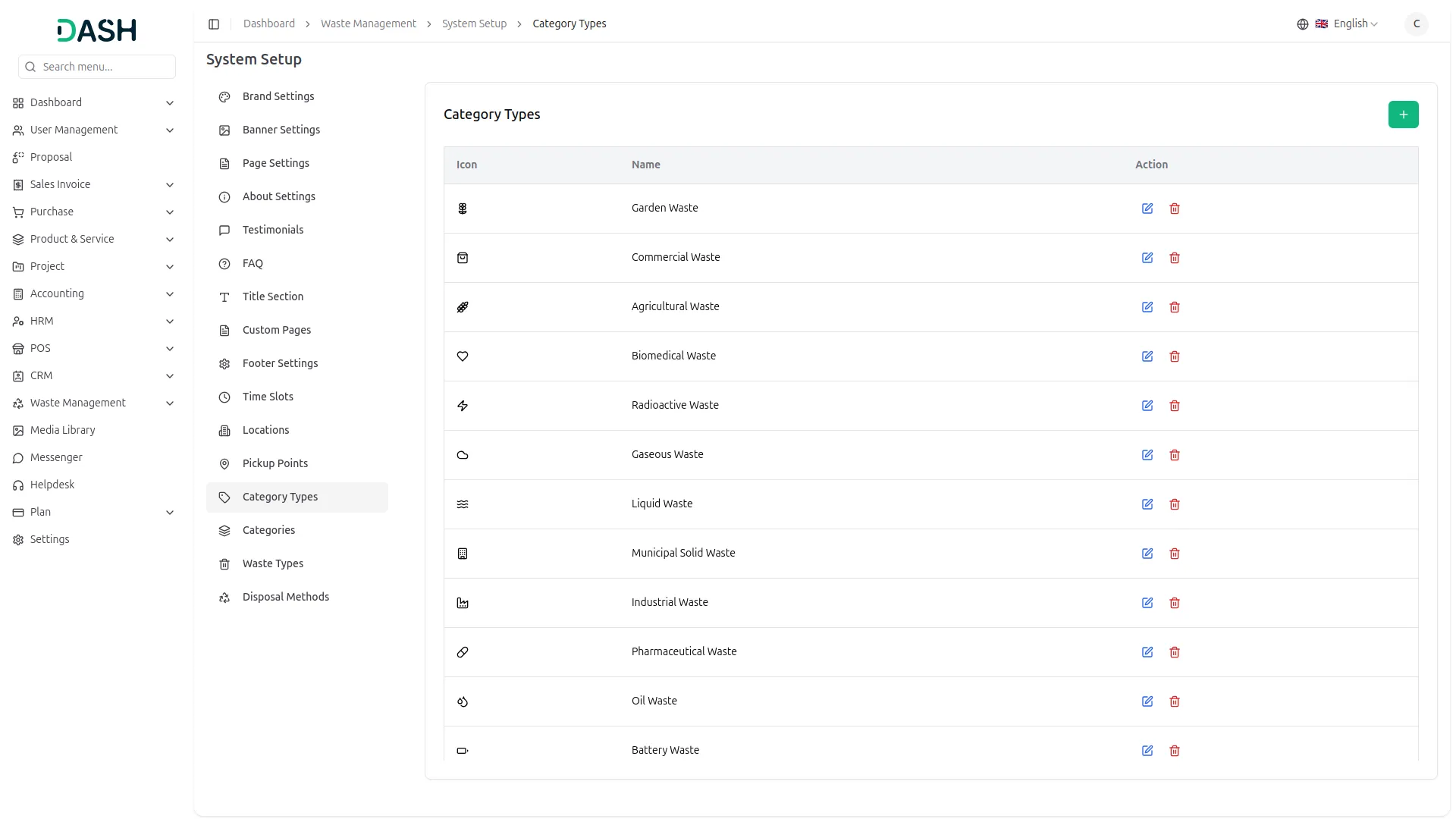Toggle the sidebar collapse icon
The width and height of the screenshot is (1456, 819).
point(214,24)
